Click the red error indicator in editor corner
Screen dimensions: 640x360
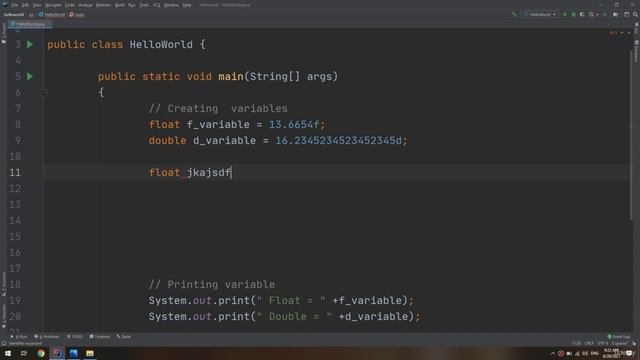613,33
